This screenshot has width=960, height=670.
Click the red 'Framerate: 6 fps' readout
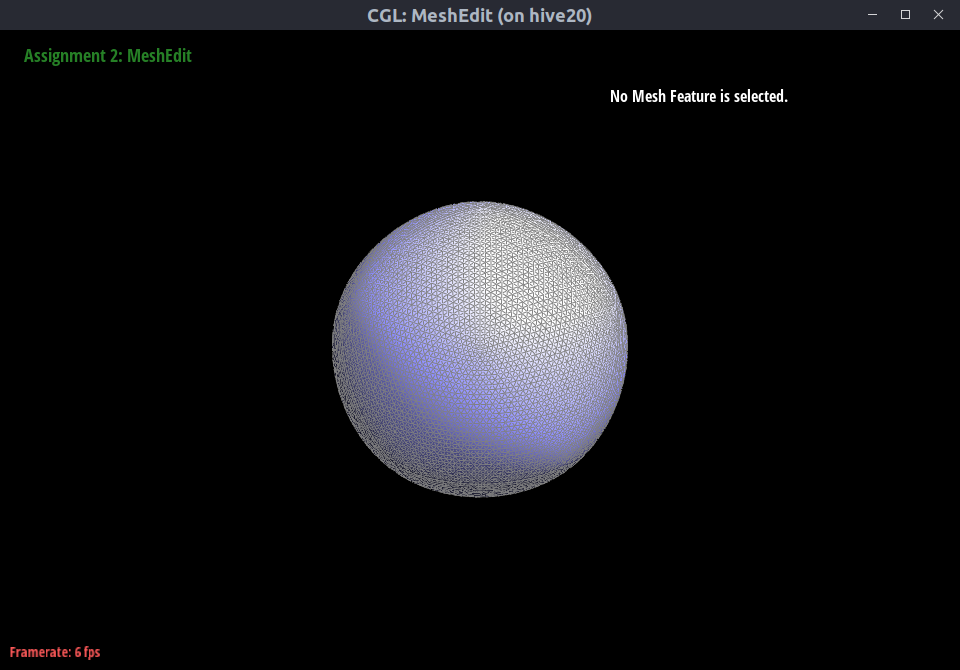pos(55,652)
